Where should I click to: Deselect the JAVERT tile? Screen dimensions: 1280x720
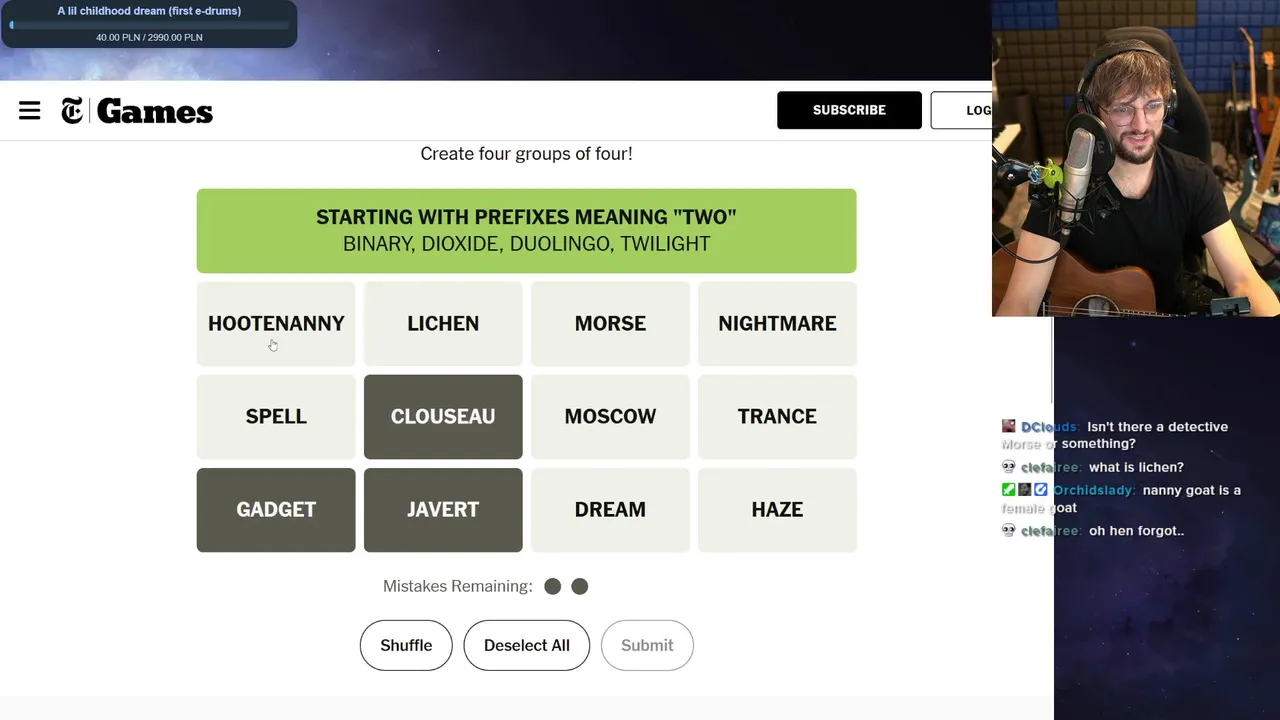pos(443,510)
